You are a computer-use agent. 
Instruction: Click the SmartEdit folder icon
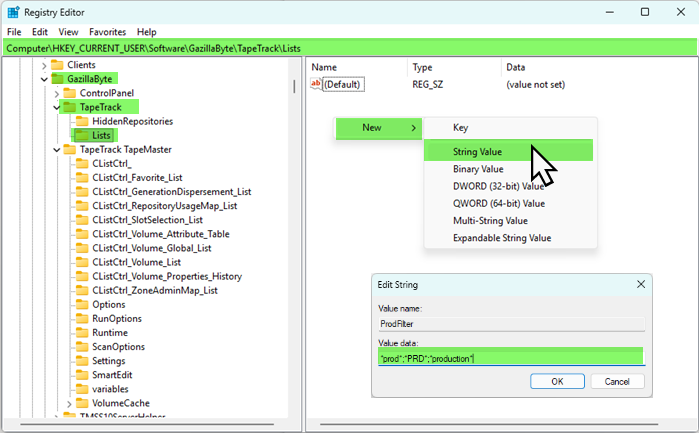pos(82,375)
